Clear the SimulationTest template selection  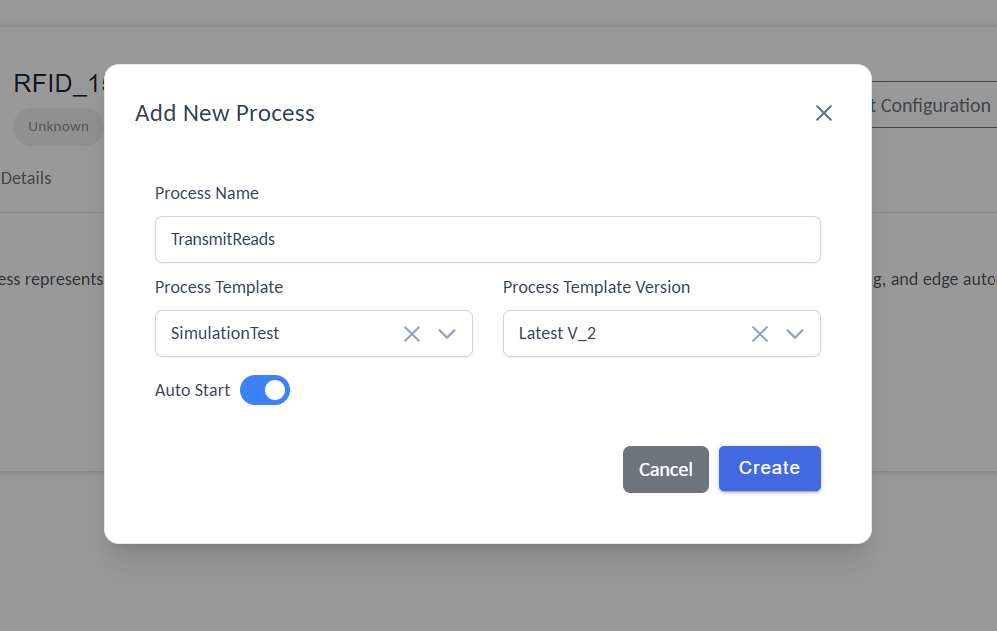(x=411, y=334)
